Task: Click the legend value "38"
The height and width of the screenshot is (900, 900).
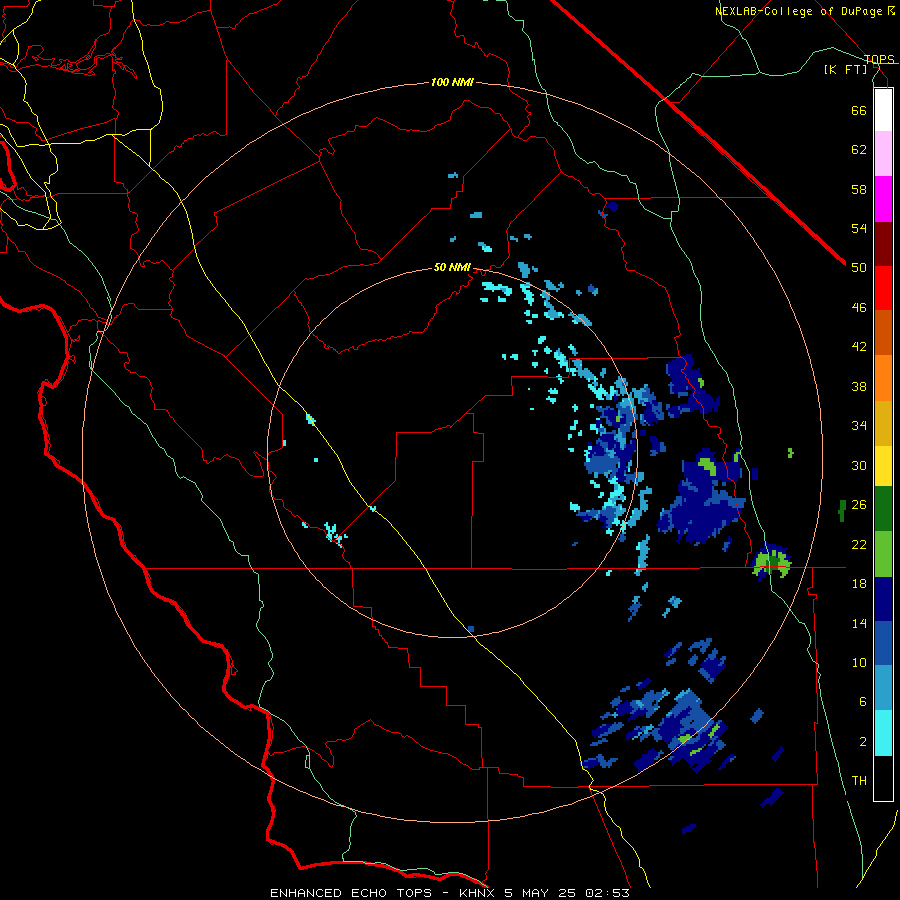Action: tap(859, 386)
